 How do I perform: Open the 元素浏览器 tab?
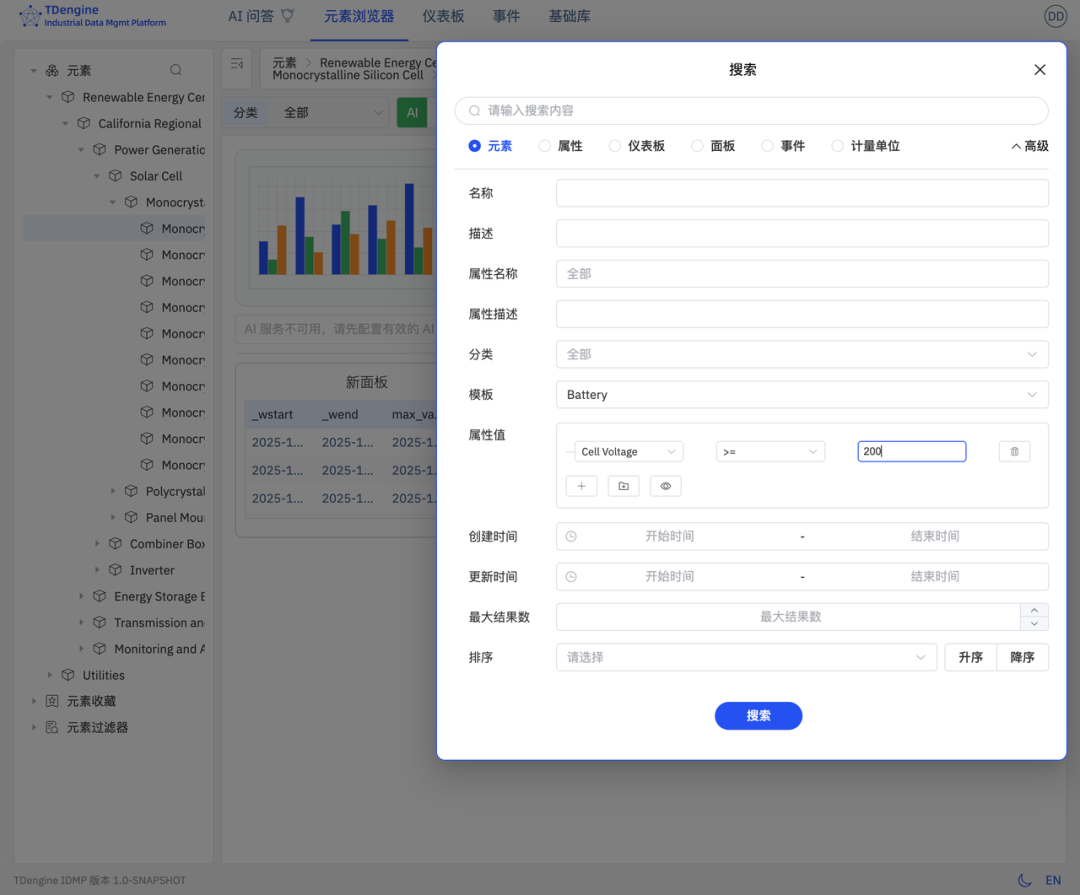coord(359,16)
